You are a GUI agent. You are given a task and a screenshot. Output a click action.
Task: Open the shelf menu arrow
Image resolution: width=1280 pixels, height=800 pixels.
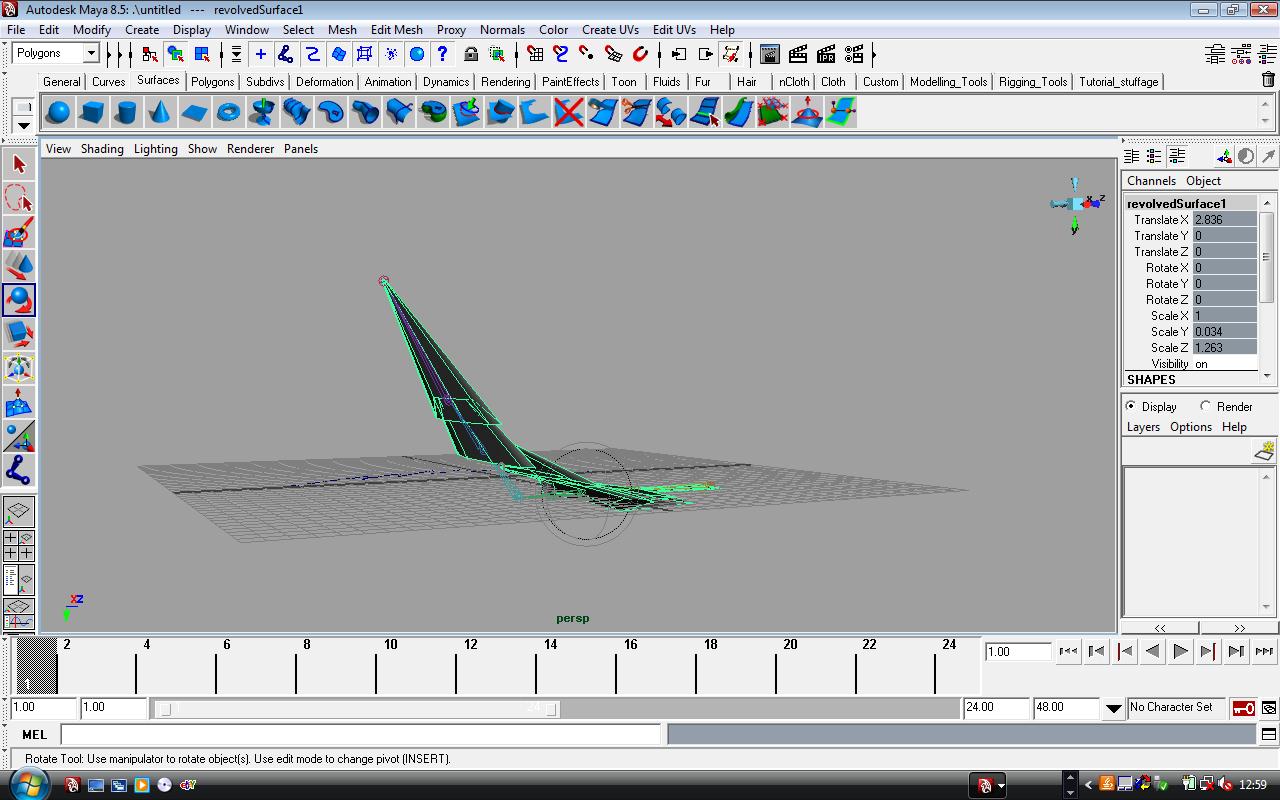click(x=24, y=125)
